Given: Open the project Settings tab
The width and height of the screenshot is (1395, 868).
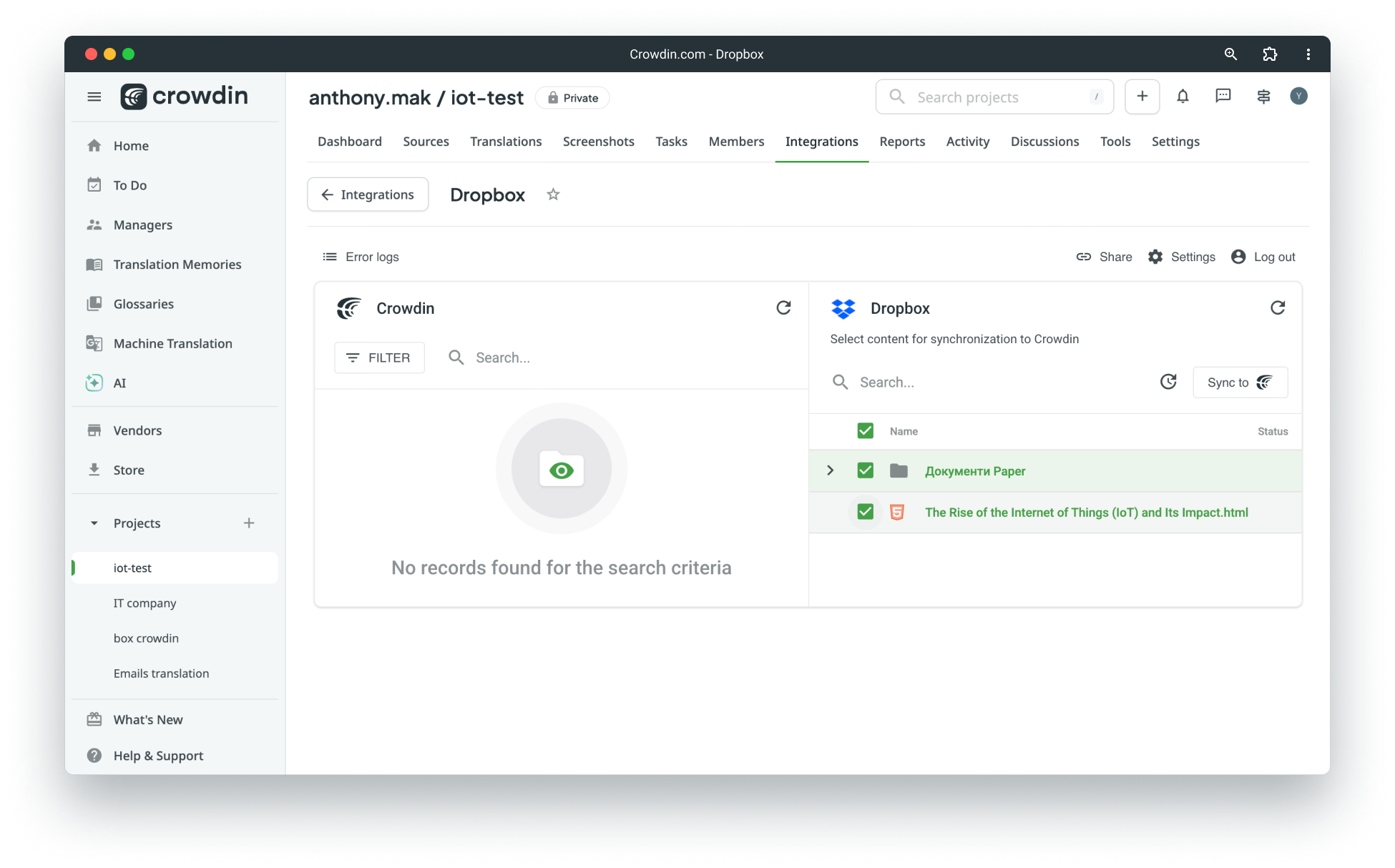Looking at the screenshot, I should 1175,142.
